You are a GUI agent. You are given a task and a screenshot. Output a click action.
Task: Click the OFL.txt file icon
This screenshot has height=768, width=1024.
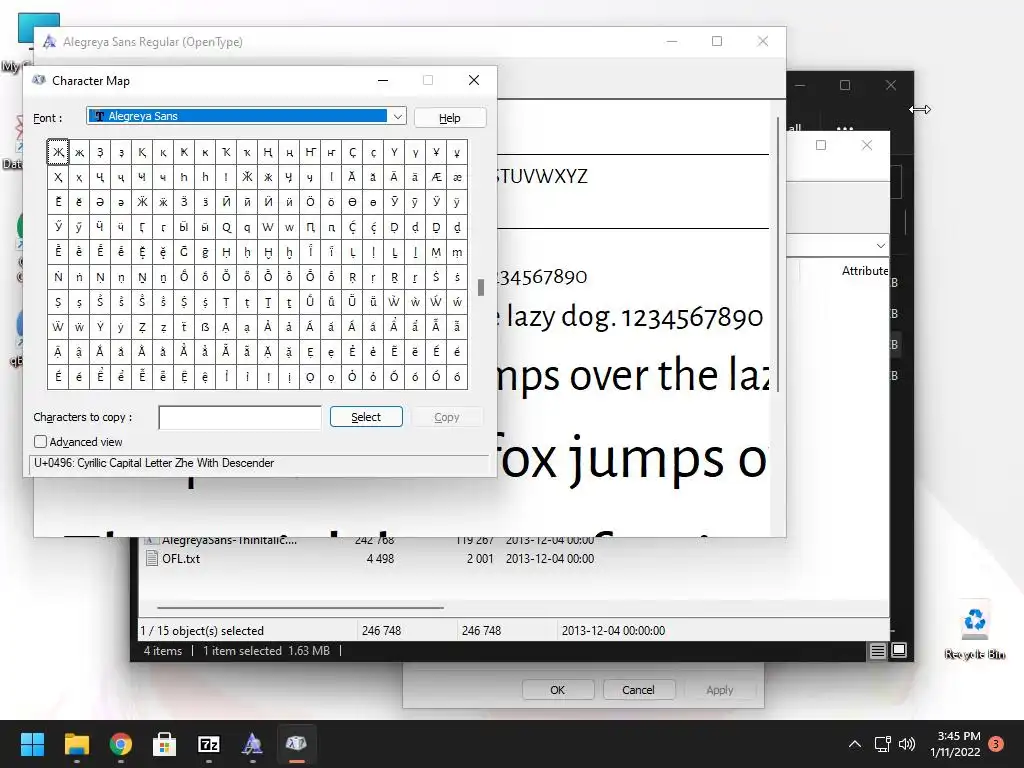click(152, 558)
